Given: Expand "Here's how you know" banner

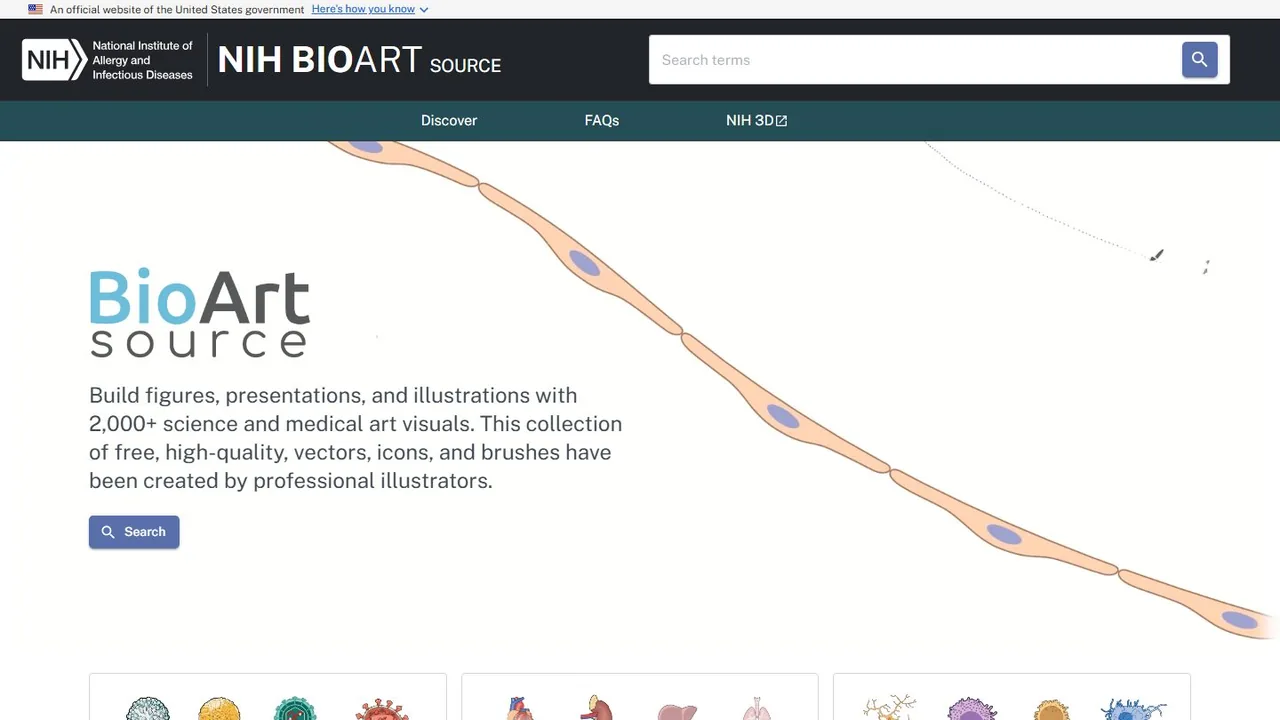Looking at the screenshot, I should (x=370, y=9).
